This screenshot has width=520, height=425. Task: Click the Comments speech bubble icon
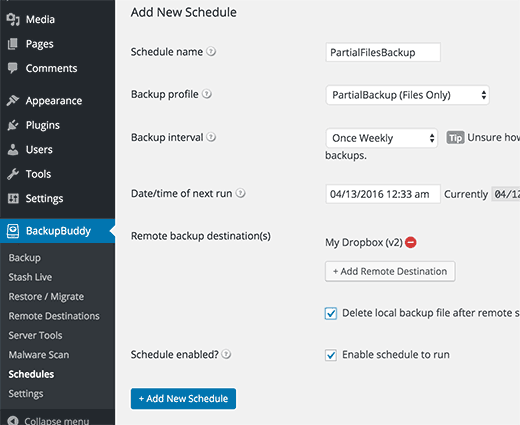(x=13, y=68)
